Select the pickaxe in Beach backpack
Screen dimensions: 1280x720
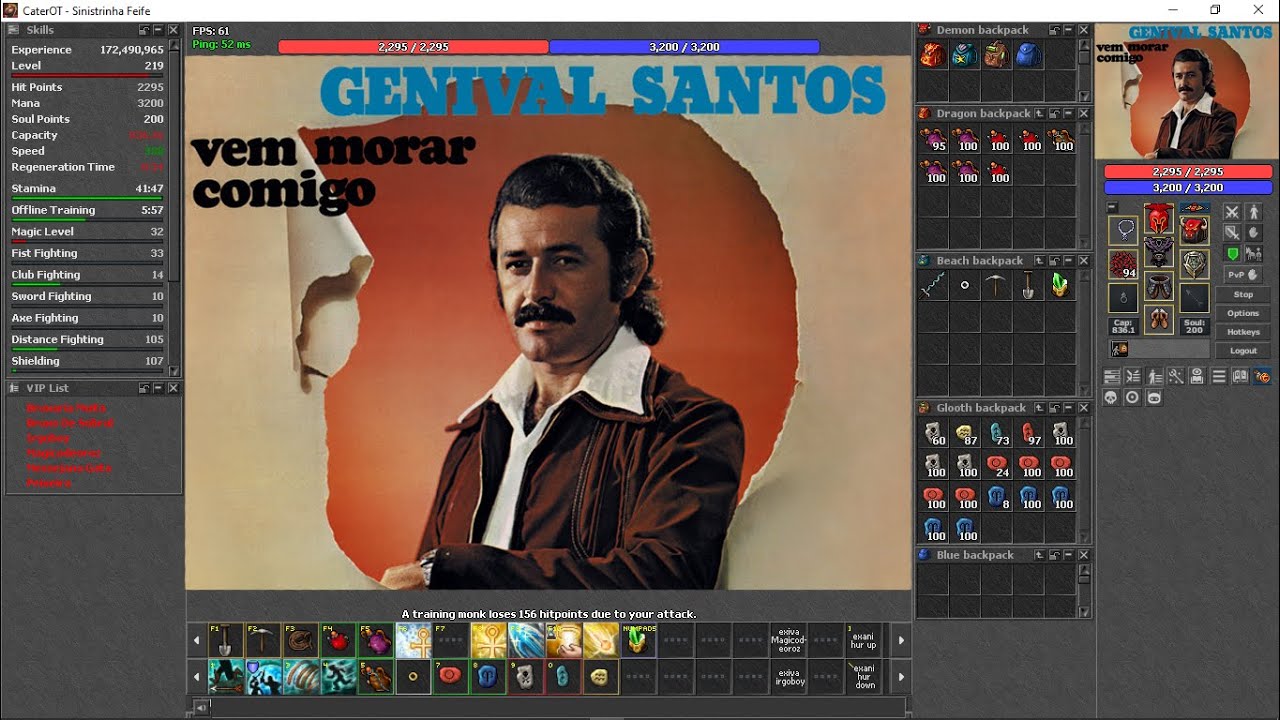pyautogui.click(x=997, y=286)
